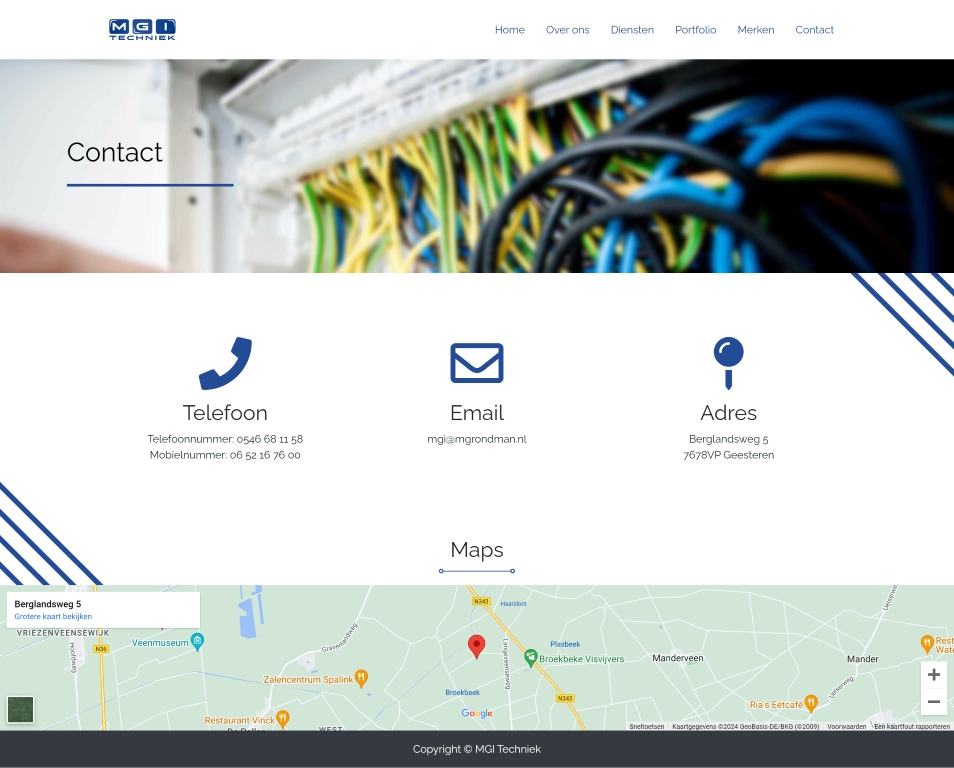
Task: Click the blue address pushpin icon
Action: coord(728,362)
